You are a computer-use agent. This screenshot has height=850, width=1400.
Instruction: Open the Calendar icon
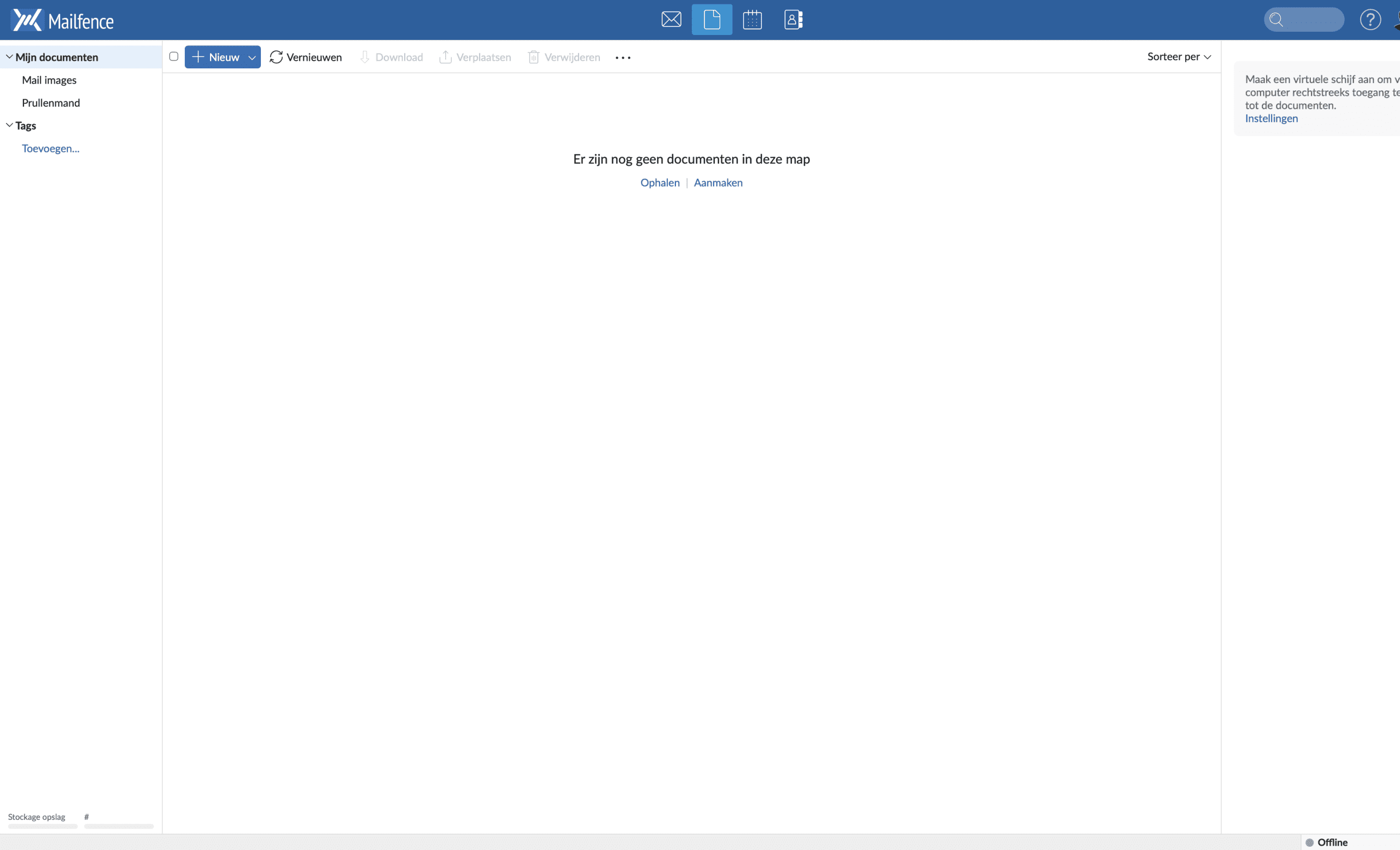[752, 19]
